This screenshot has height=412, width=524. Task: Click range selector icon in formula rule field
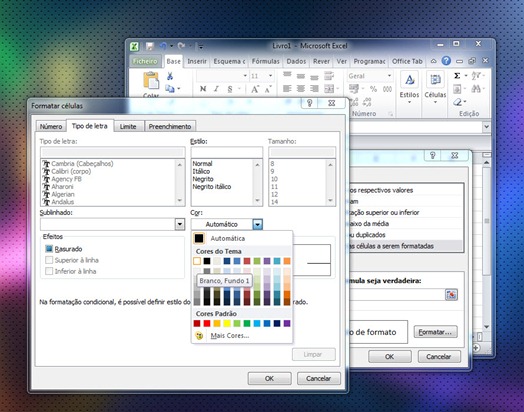(x=451, y=295)
